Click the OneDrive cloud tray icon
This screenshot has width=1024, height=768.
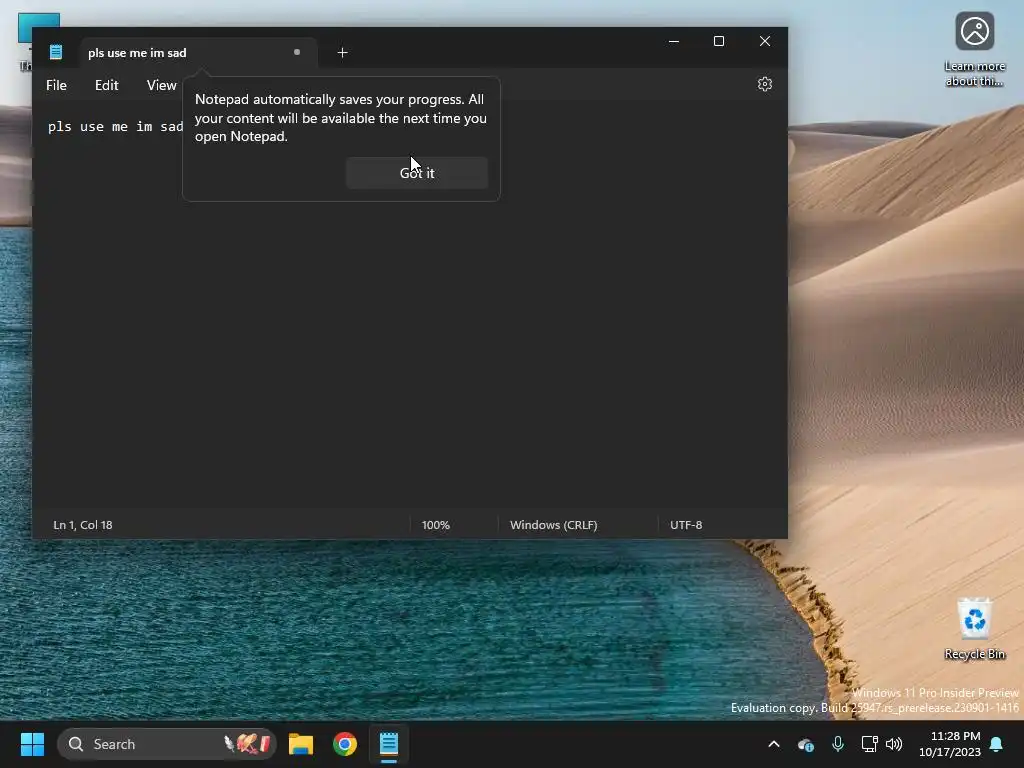806,744
